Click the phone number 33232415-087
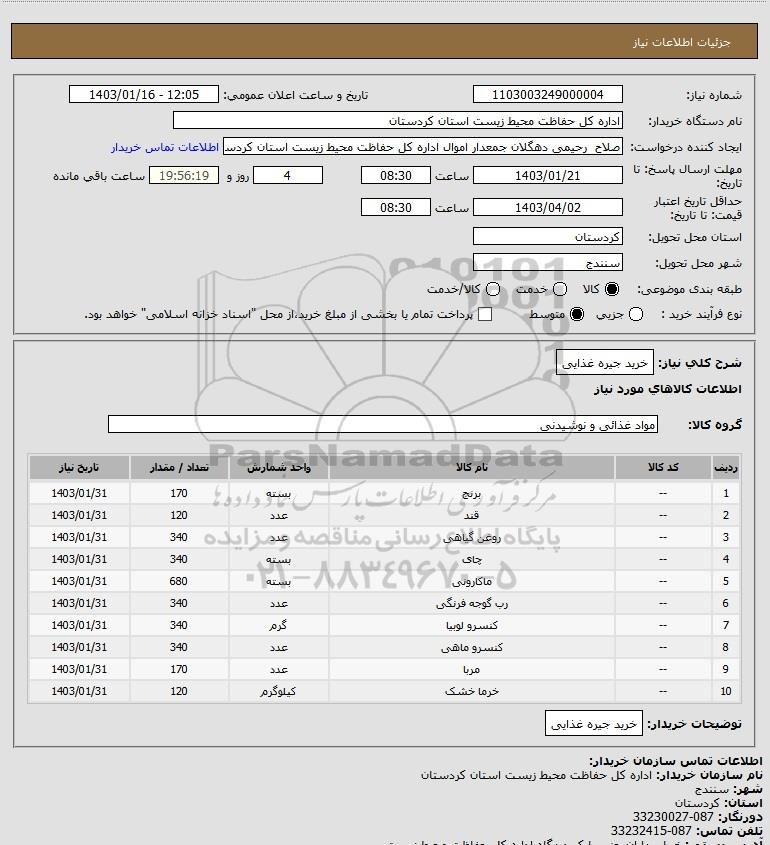The height and width of the screenshot is (845, 770). (x=651, y=831)
